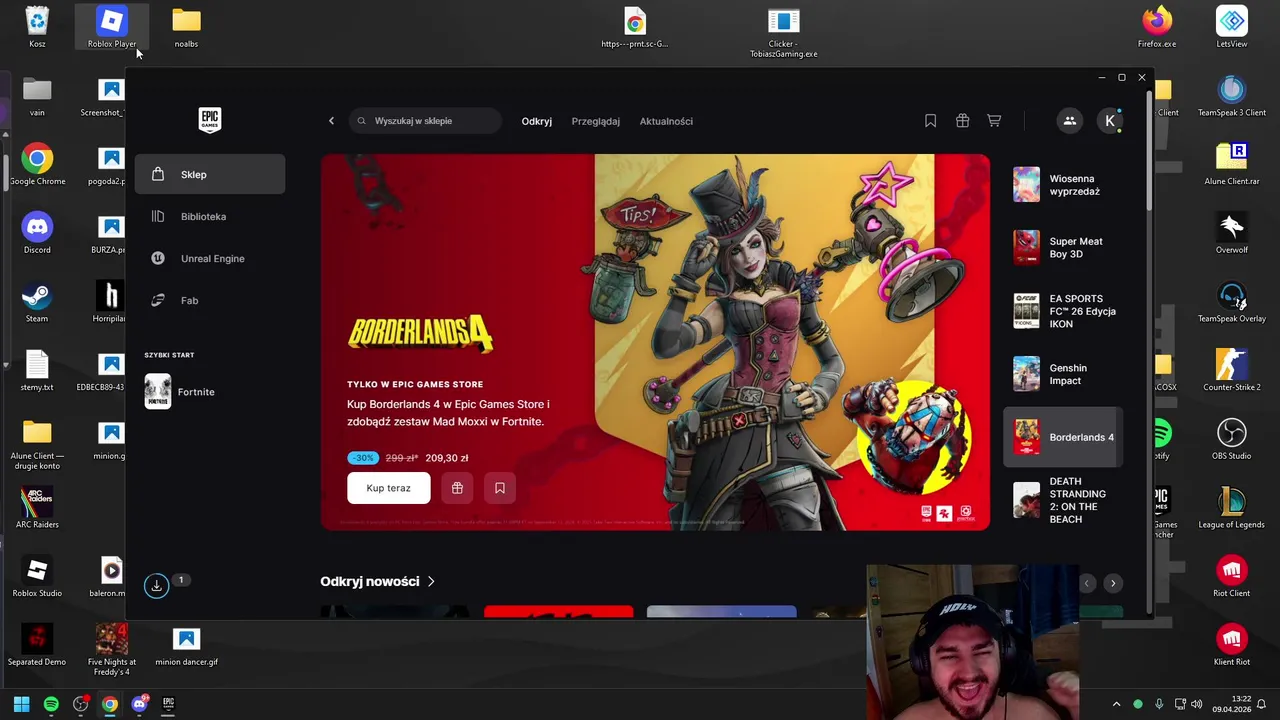Viewport: 1280px width, 720px height.
Task: Select EA SPORTS FC 26 Edycja IKON
Action: pyautogui.click(x=1063, y=311)
